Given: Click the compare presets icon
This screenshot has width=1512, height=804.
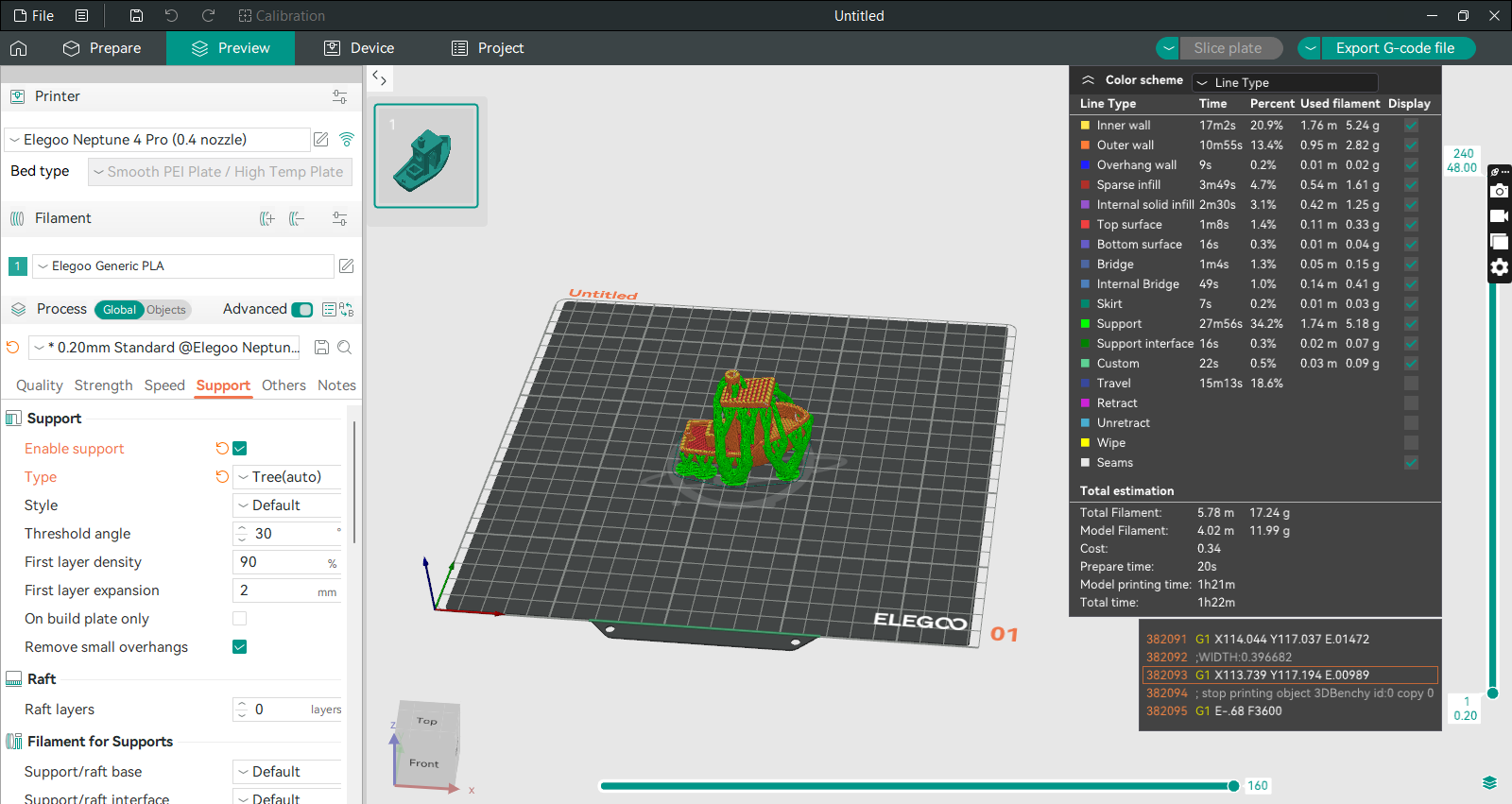Looking at the screenshot, I should (347, 309).
